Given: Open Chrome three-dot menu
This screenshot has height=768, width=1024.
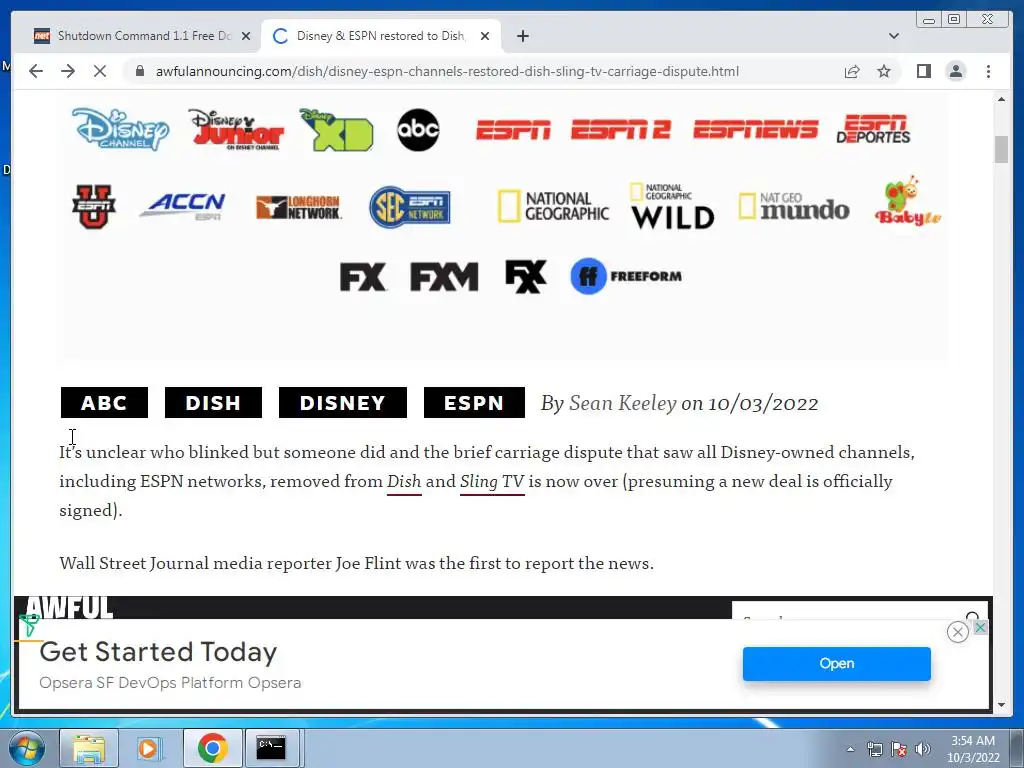Looking at the screenshot, I should (x=988, y=71).
